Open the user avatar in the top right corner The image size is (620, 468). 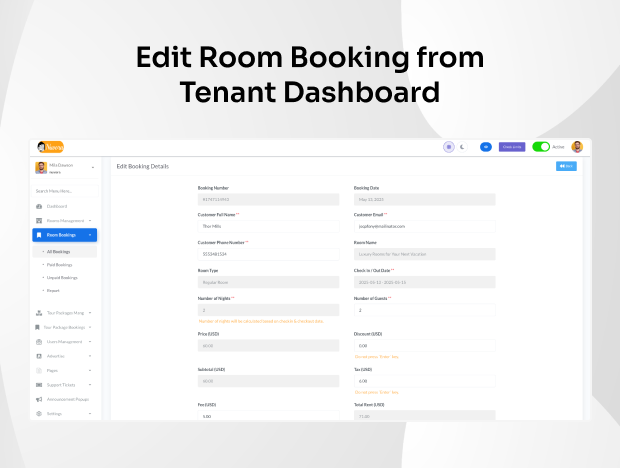[577, 147]
